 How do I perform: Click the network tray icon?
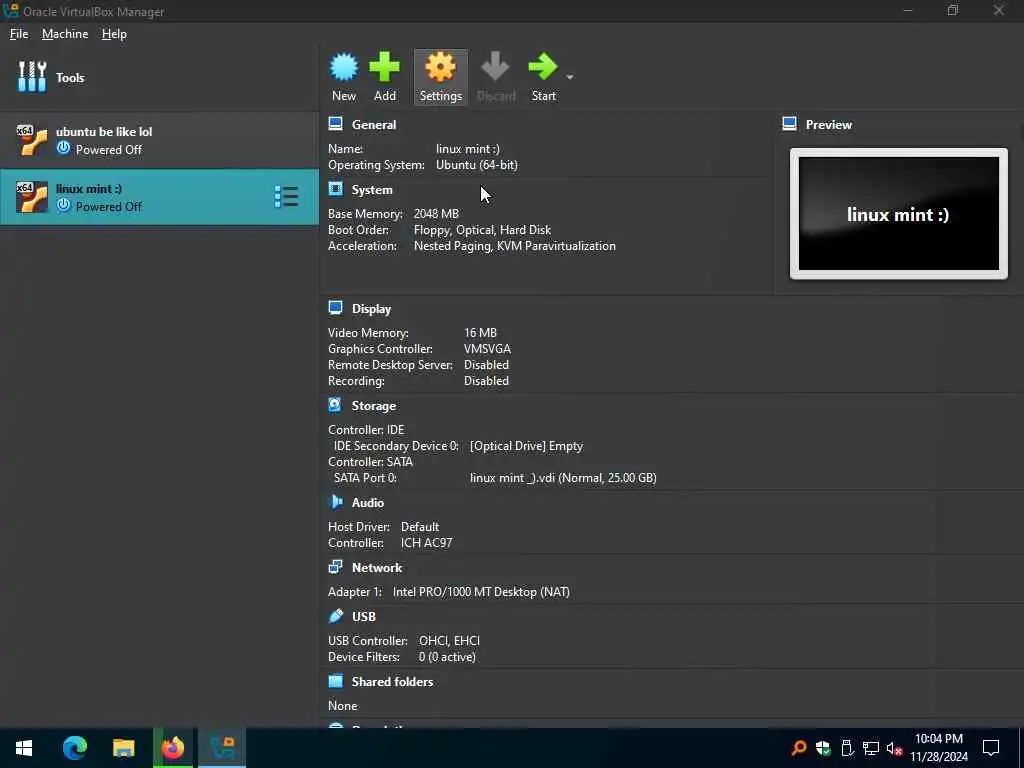871,748
